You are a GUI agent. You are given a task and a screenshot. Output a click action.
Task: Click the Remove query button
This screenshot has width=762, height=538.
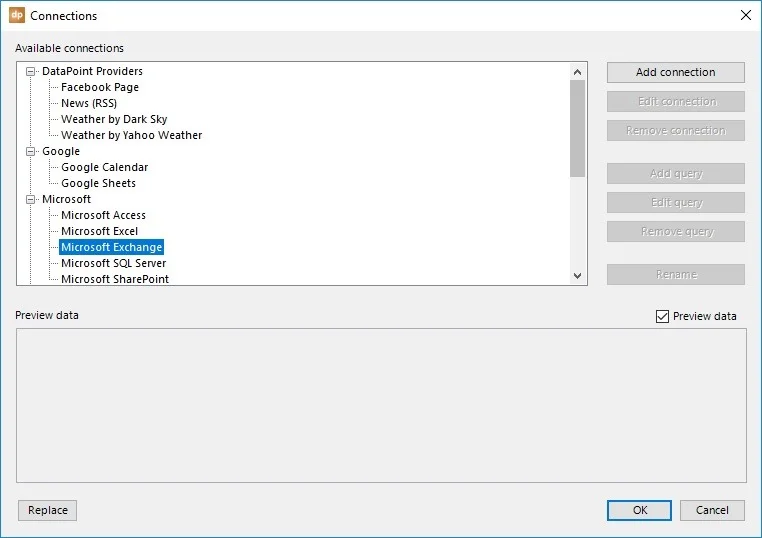[x=675, y=232]
